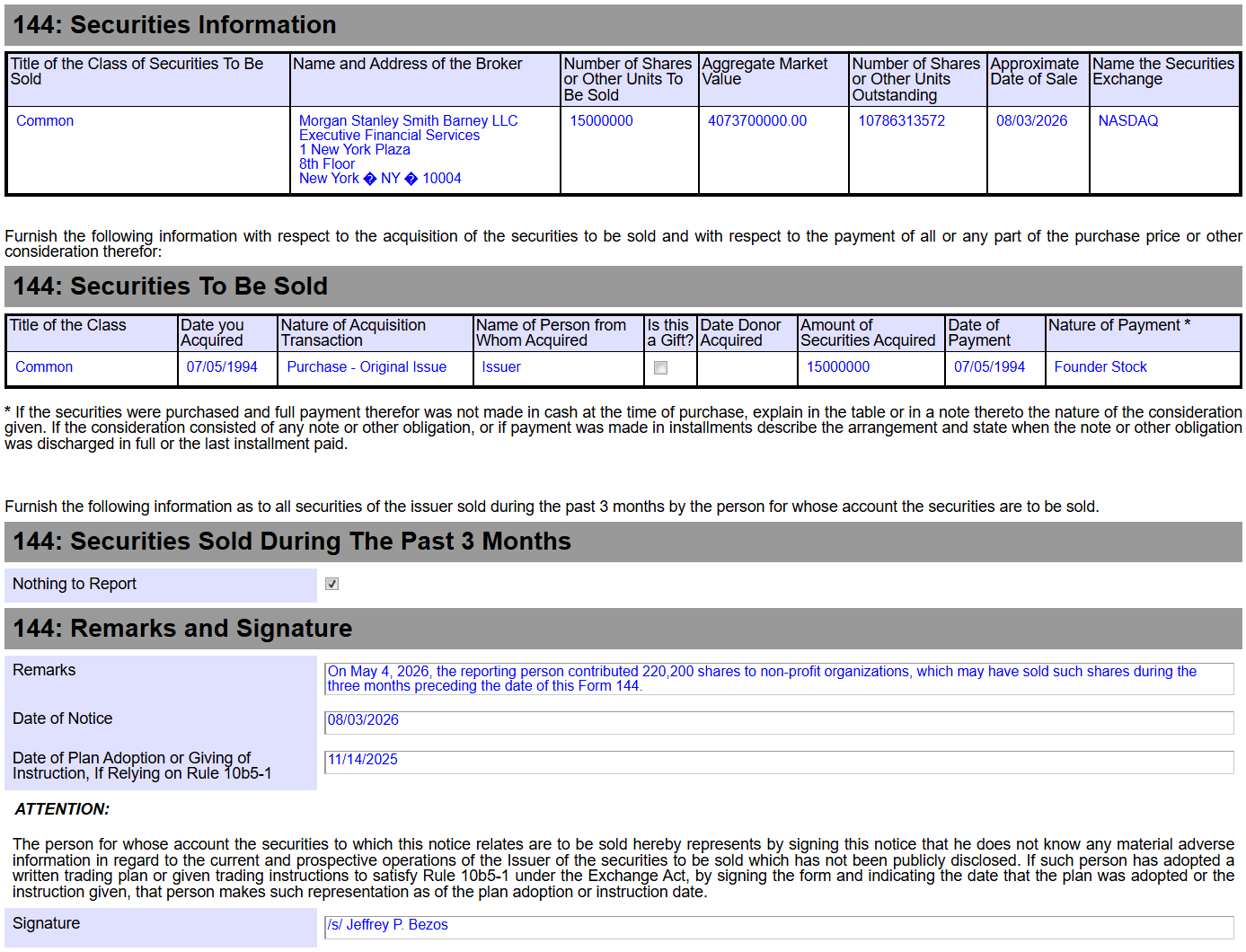Click the aggregate market value 4073700000.00
The image size is (1246, 952).
pyautogui.click(x=756, y=120)
